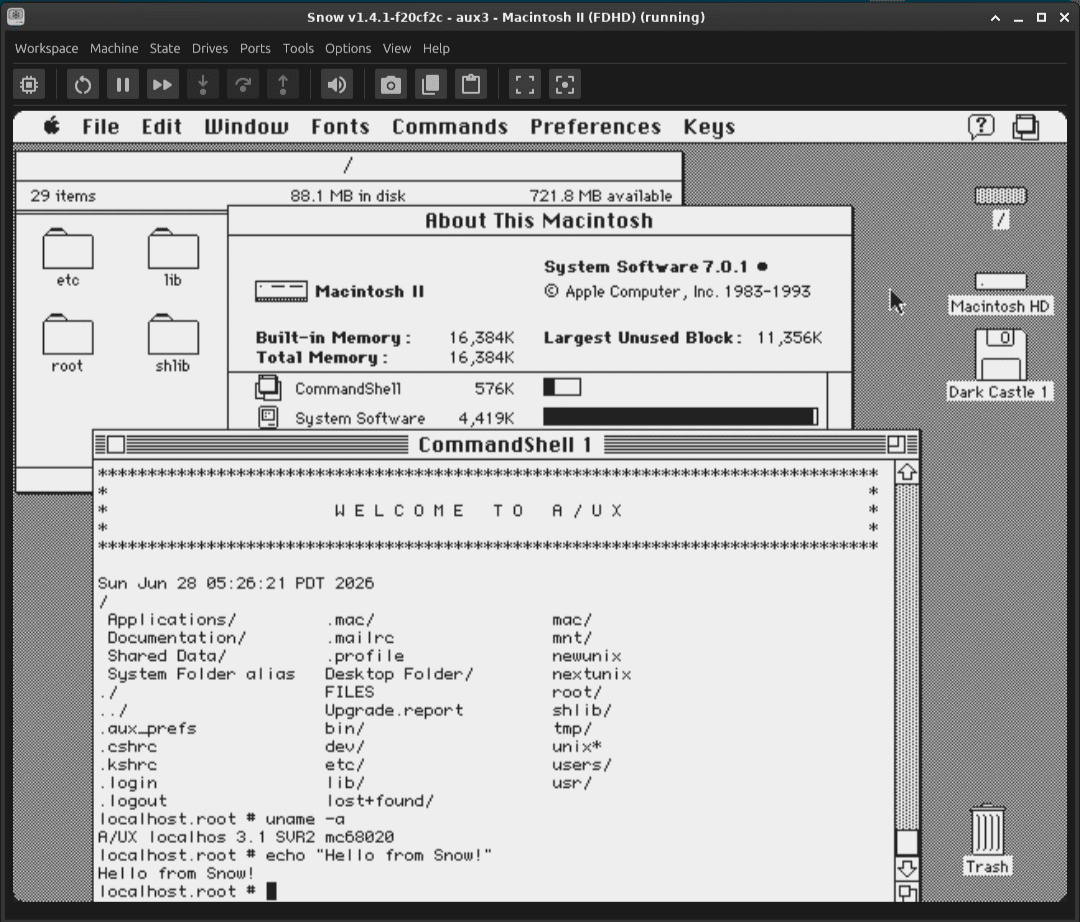The height and width of the screenshot is (922, 1080).
Task: Reset the emulated machine with the reset icon
Action: click(x=83, y=85)
